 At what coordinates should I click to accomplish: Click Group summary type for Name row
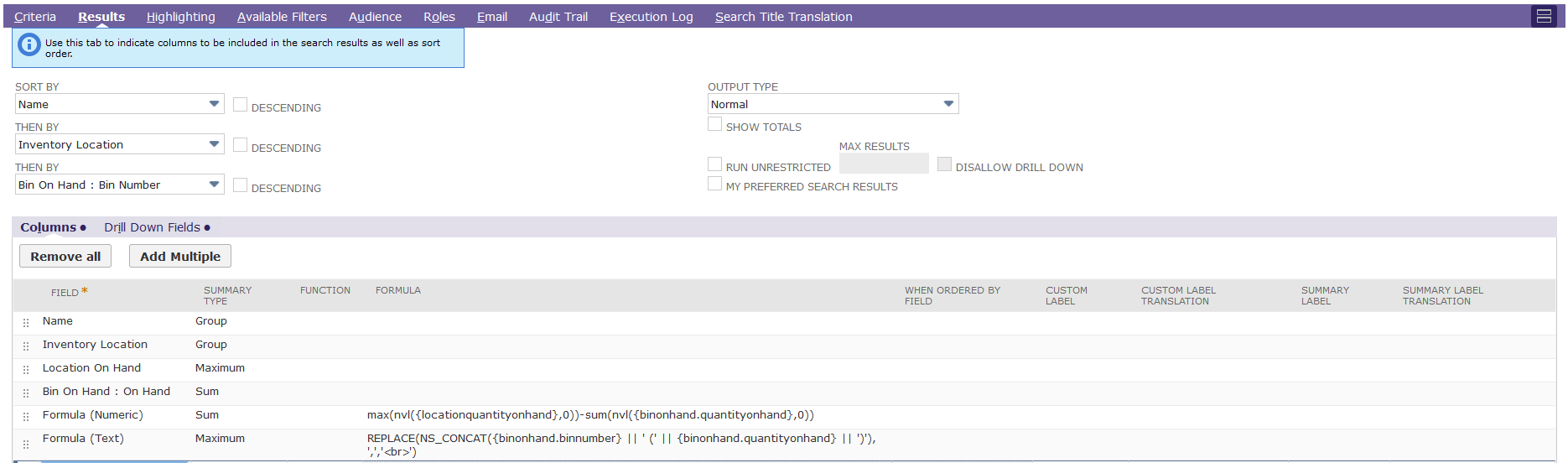211,321
